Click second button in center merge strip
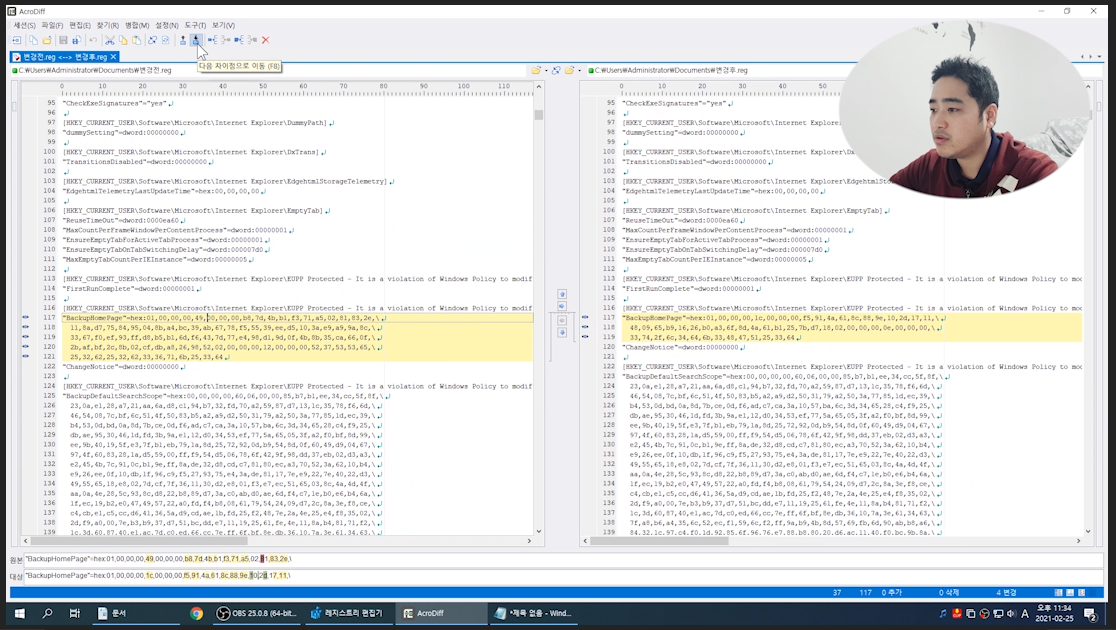Viewport: 1116px width, 630px height. click(x=562, y=307)
